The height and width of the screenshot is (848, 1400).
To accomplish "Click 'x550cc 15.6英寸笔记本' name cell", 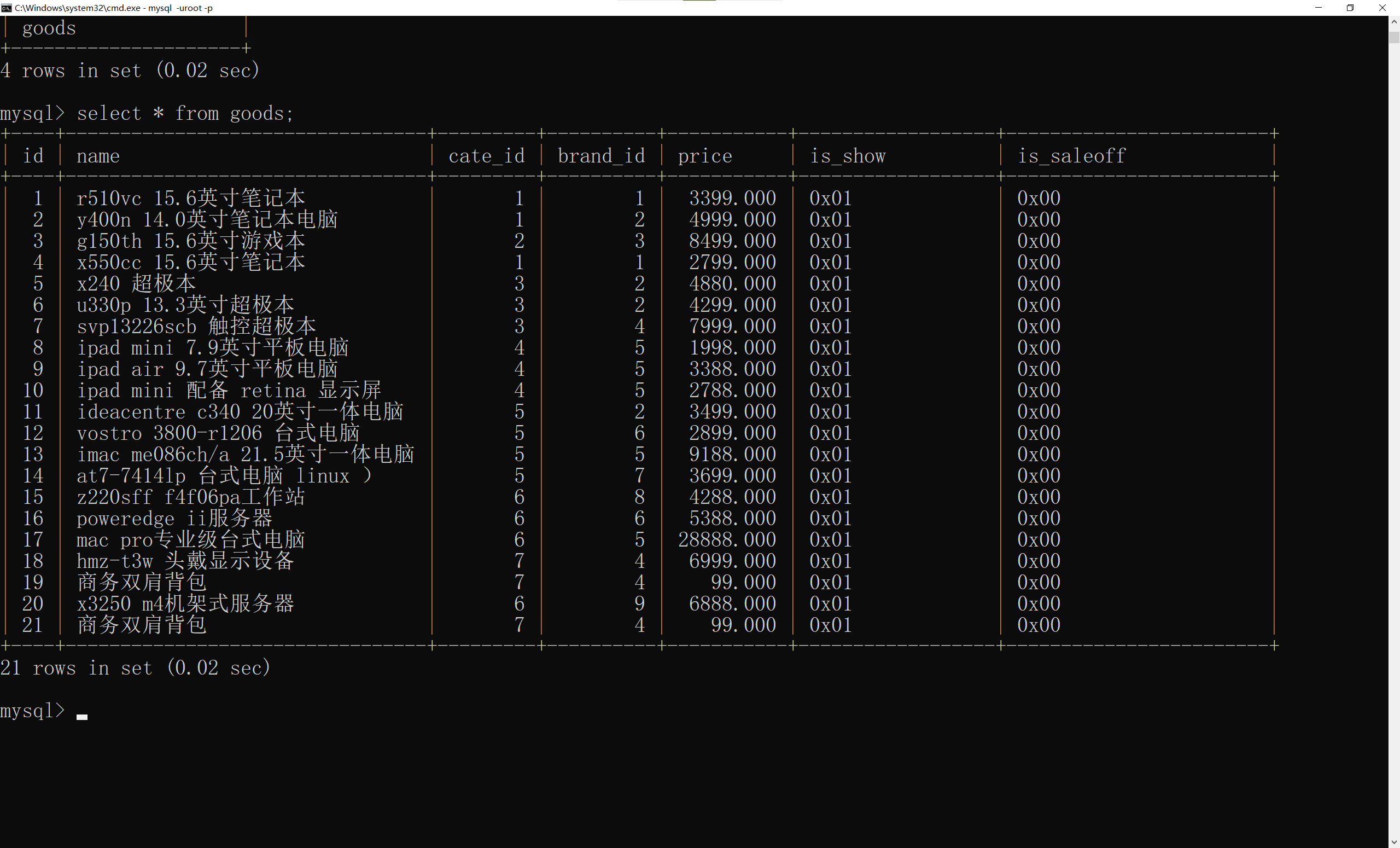I will pos(191,262).
